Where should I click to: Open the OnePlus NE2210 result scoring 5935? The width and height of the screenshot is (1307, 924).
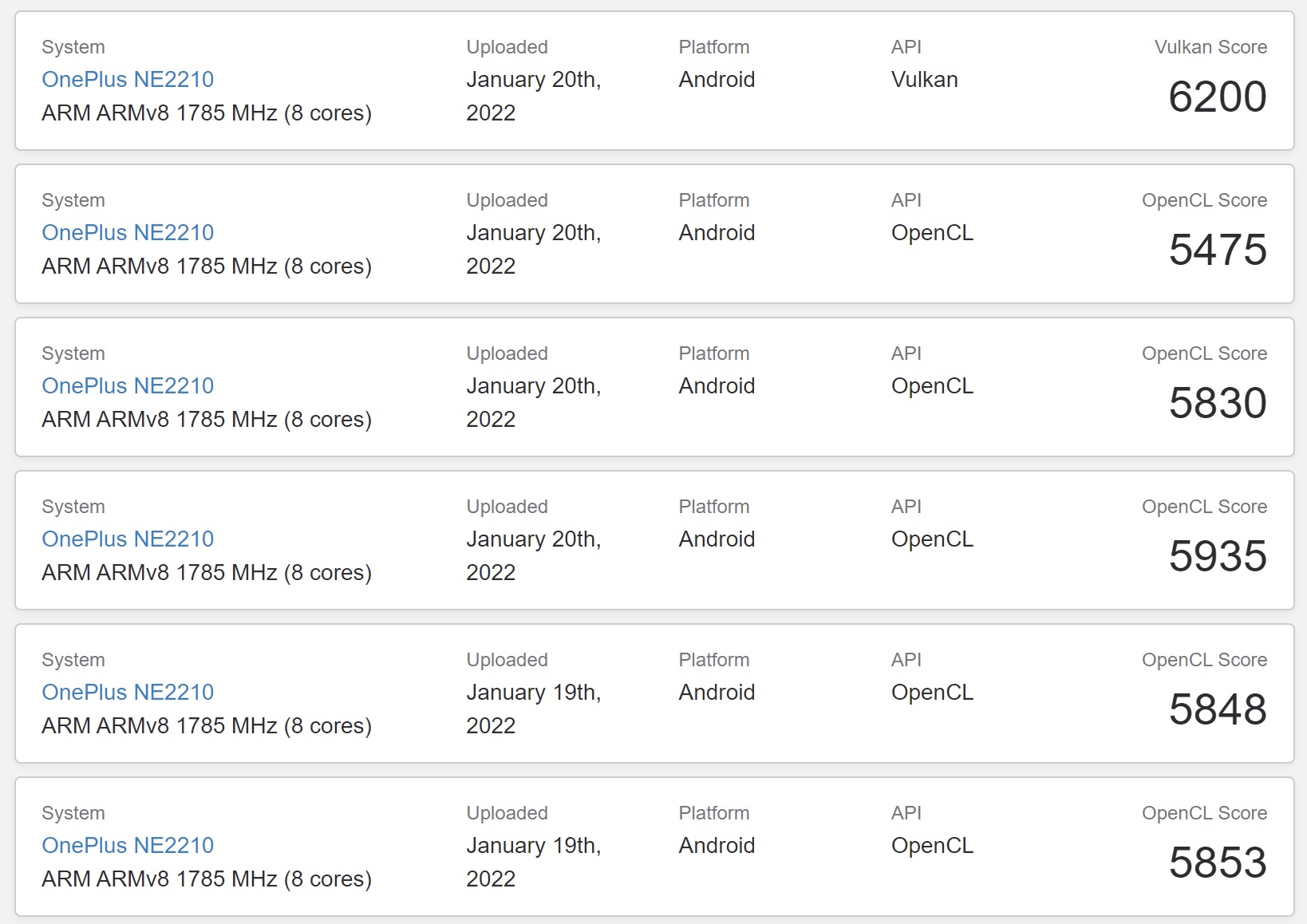coord(128,539)
